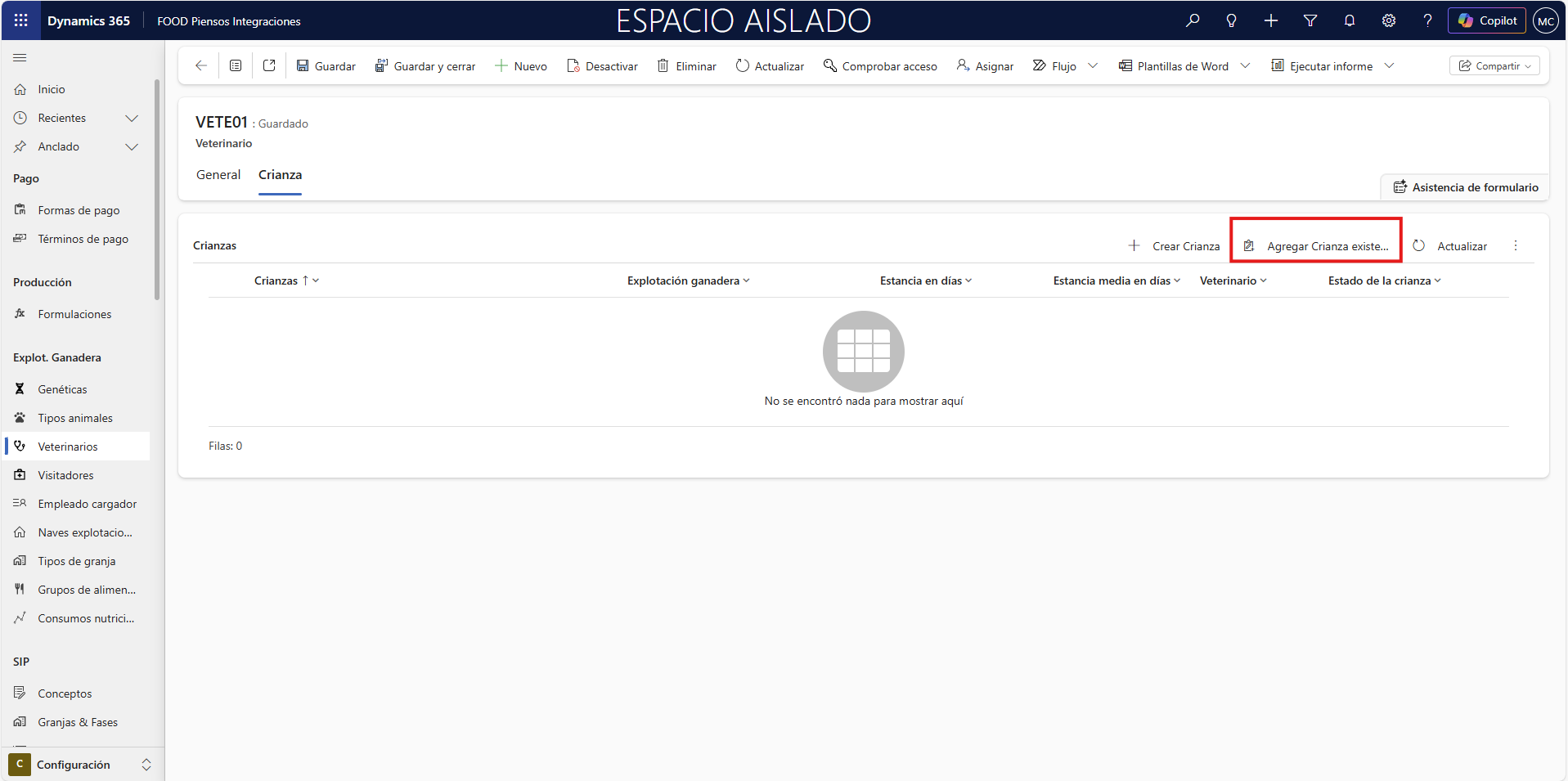The image size is (1568, 781).
Task: Switch to the General tab
Action: (x=218, y=175)
